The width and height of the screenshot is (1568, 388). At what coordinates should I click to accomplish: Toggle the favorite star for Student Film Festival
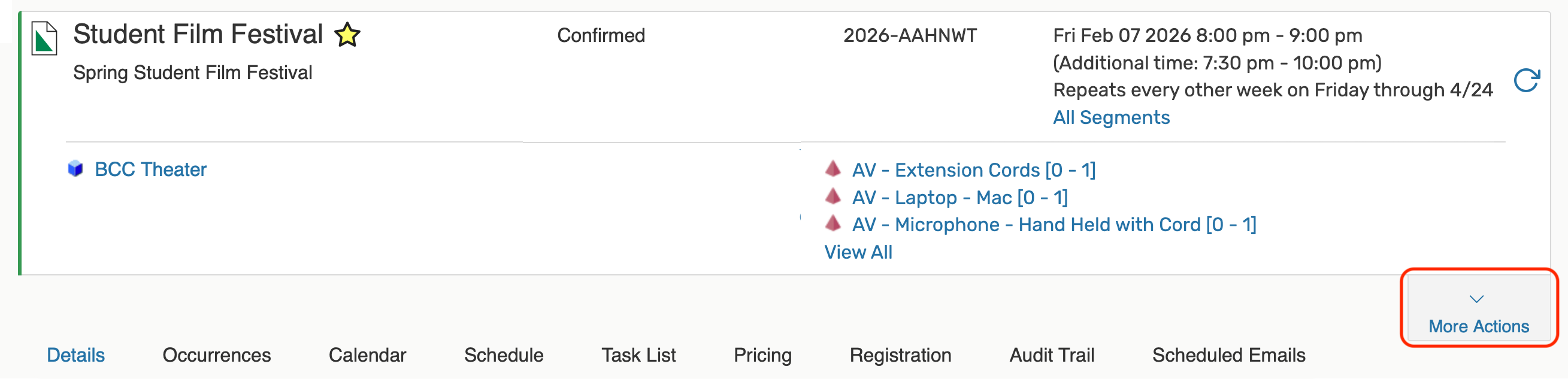(347, 35)
